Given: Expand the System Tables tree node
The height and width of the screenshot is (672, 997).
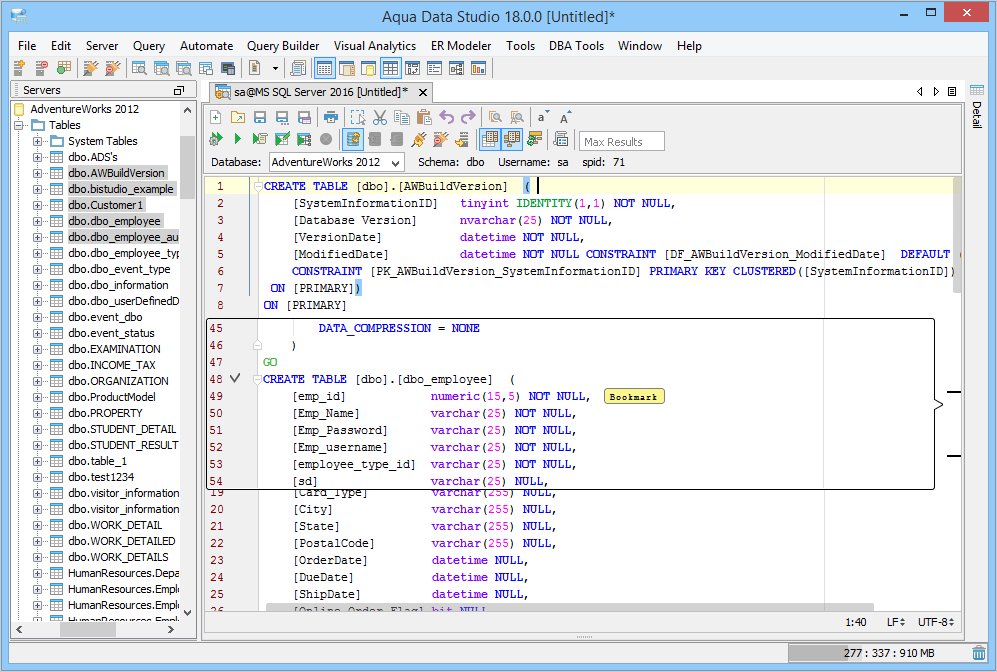Looking at the screenshot, I should [x=38, y=141].
